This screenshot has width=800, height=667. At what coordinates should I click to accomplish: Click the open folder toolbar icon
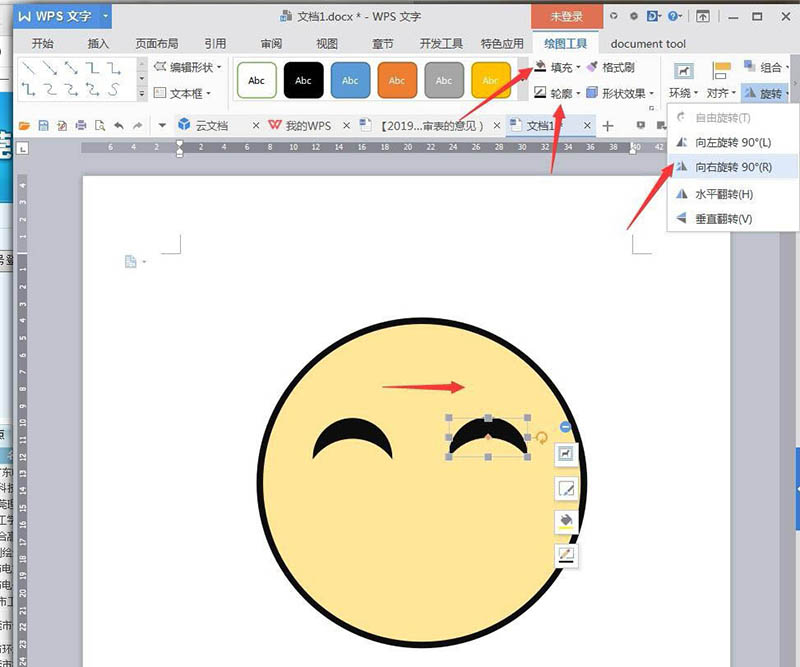coord(24,126)
